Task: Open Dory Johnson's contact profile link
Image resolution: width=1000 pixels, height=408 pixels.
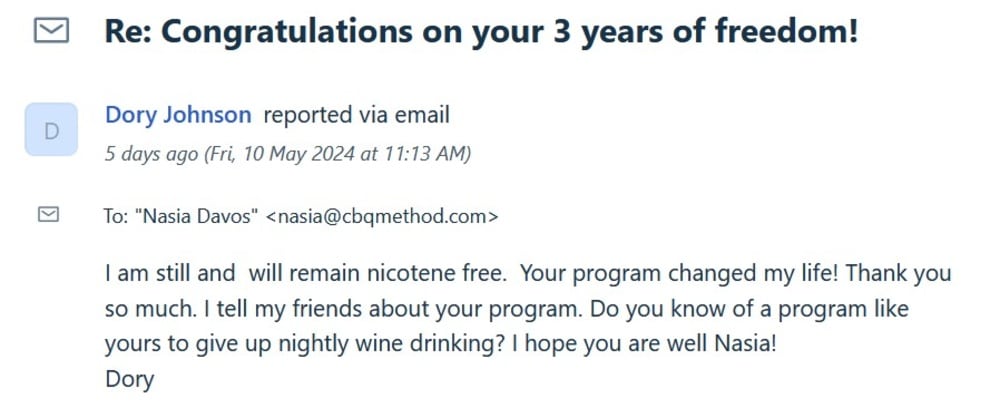Action: 178,115
